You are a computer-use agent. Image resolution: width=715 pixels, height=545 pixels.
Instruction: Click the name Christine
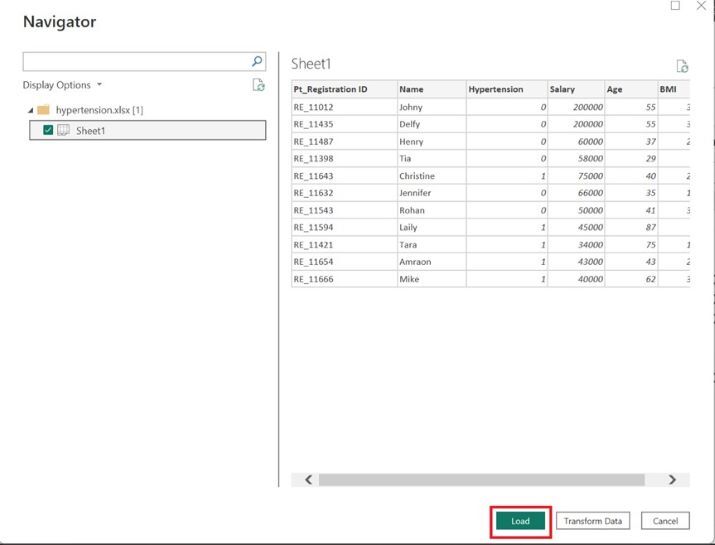(417, 176)
